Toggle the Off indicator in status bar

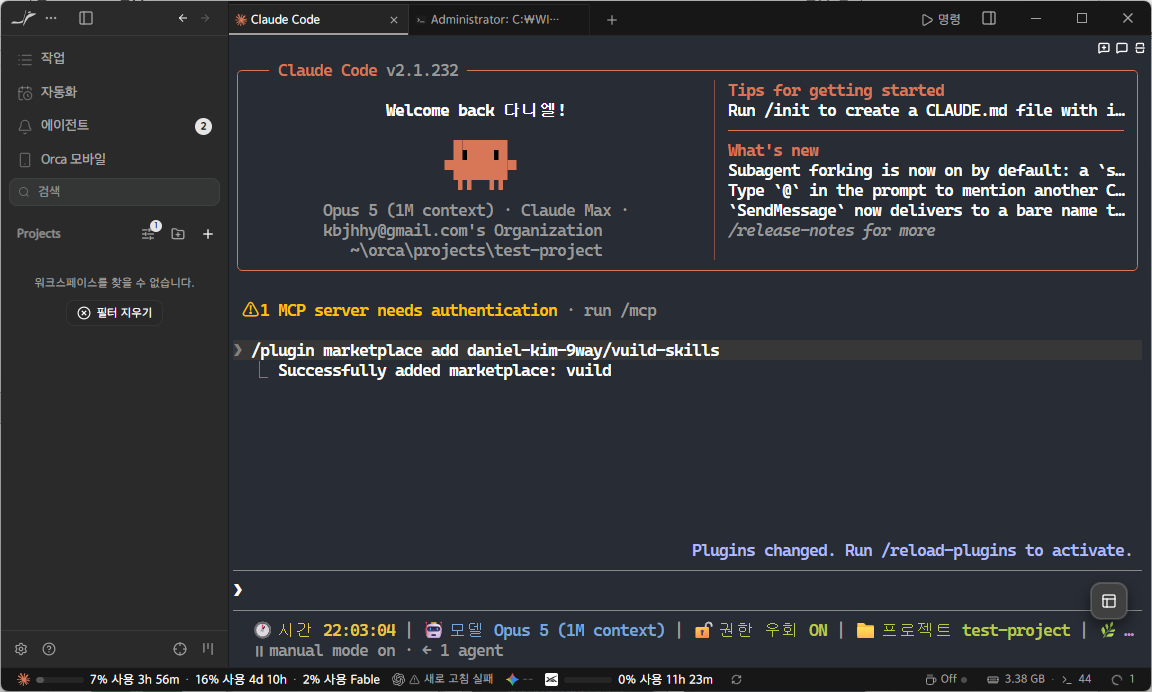pos(946,680)
